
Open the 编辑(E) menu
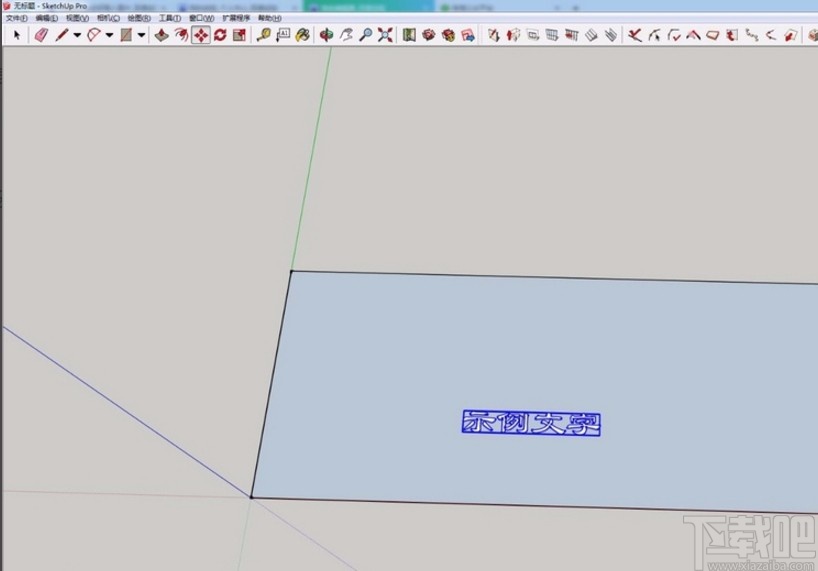click(47, 18)
